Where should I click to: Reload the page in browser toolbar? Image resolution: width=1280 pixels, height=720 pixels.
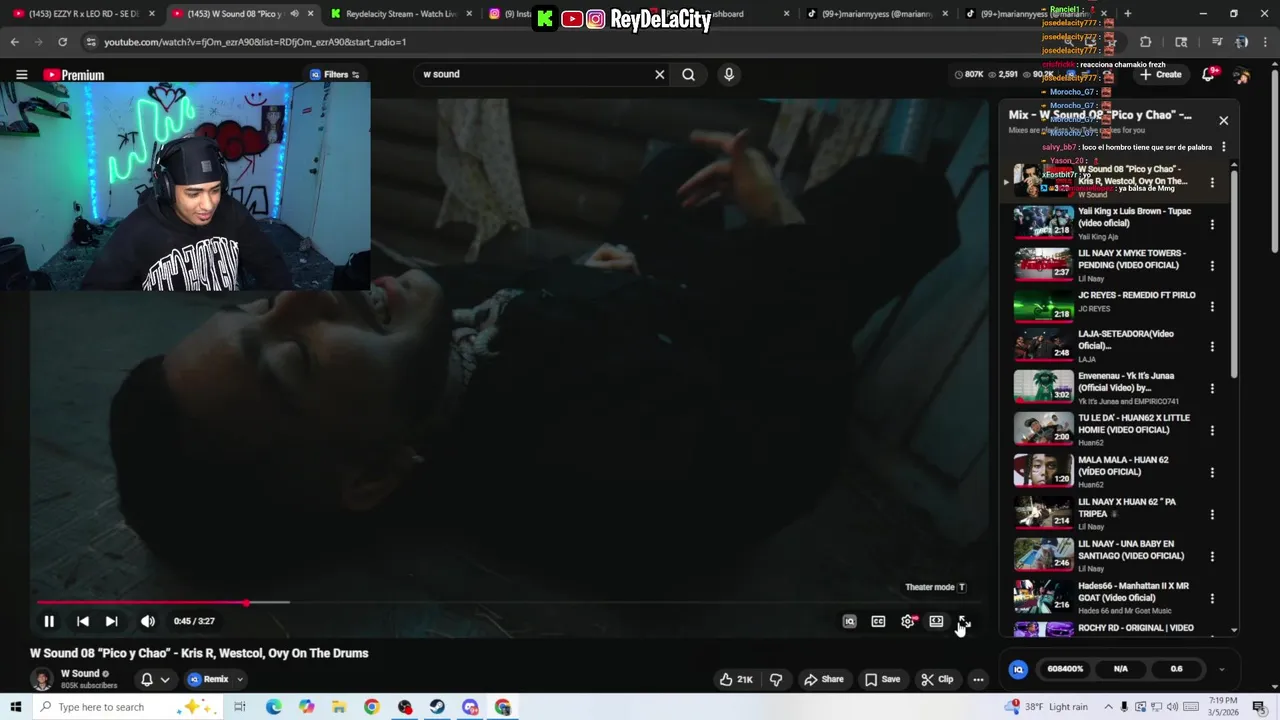pyautogui.click(x=62, y=42)
